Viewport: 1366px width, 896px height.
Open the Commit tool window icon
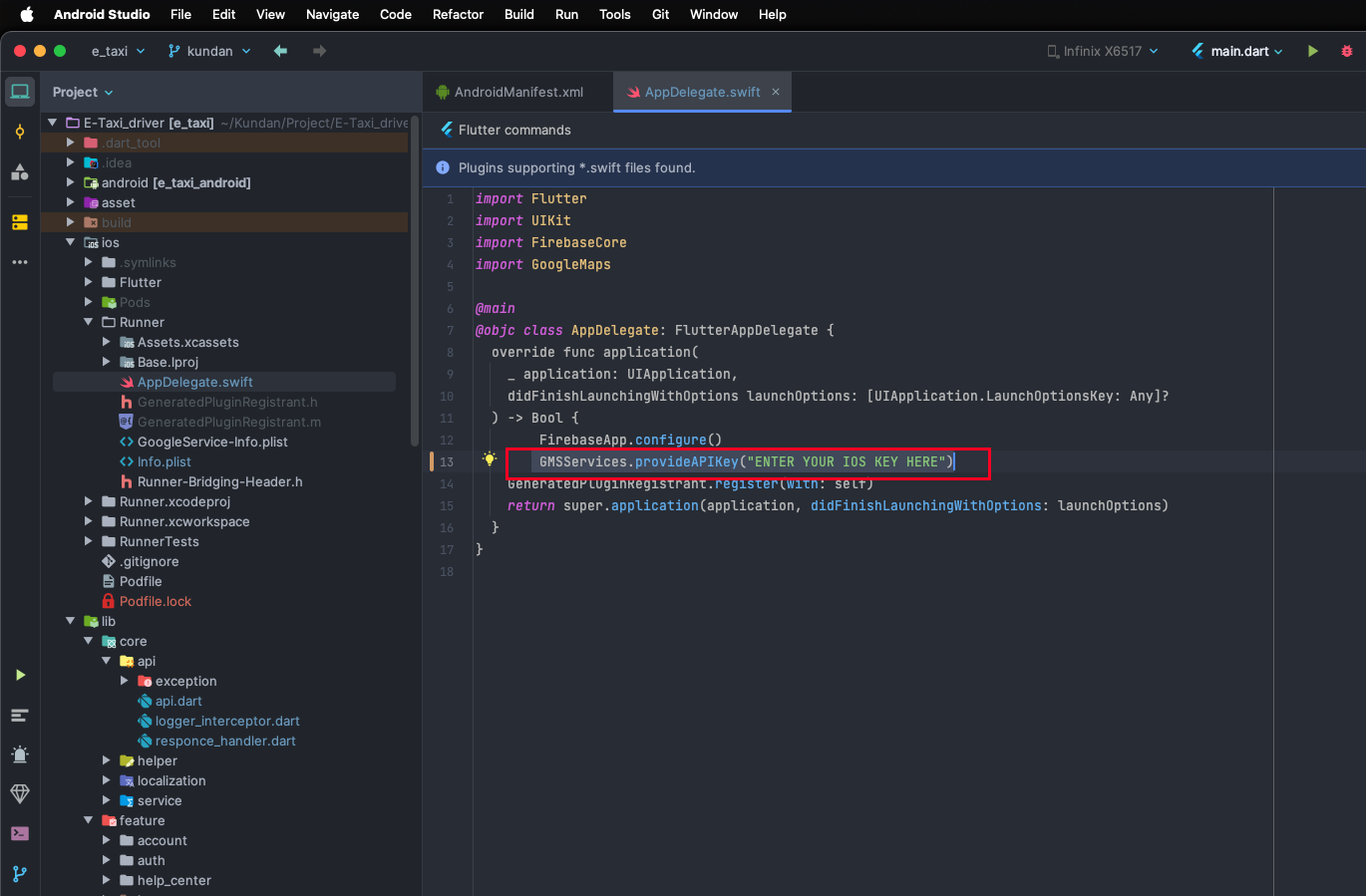(20, 132)
